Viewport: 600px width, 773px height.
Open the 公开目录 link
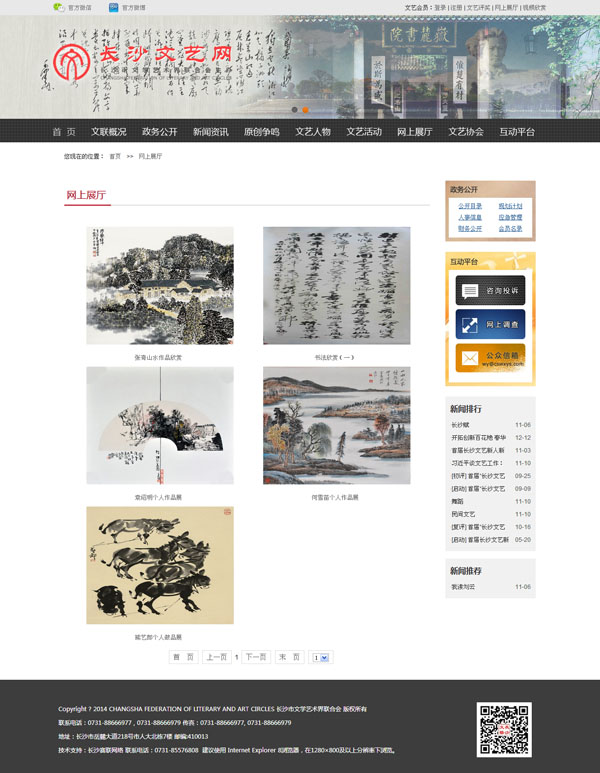click(x=470, y=206)
